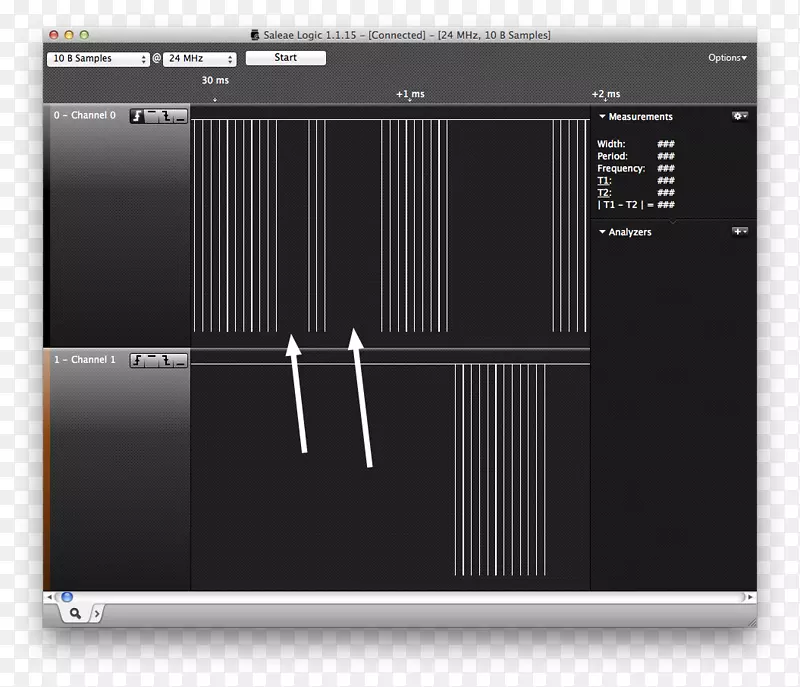This screenshot has width=800, height=687.
Task: Set high level trigger on Channel 0
Action: 152,116
